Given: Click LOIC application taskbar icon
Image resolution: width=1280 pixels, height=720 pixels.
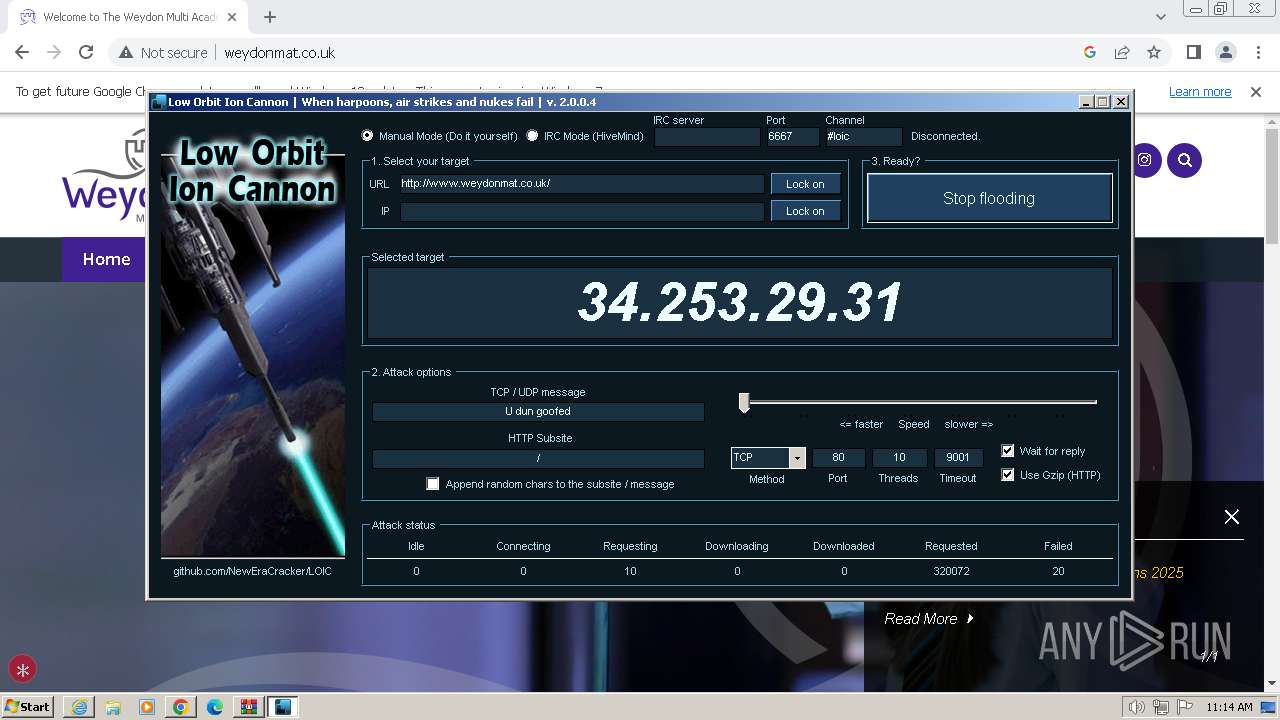Looking at the screenshot, I should tap(283, 707).
